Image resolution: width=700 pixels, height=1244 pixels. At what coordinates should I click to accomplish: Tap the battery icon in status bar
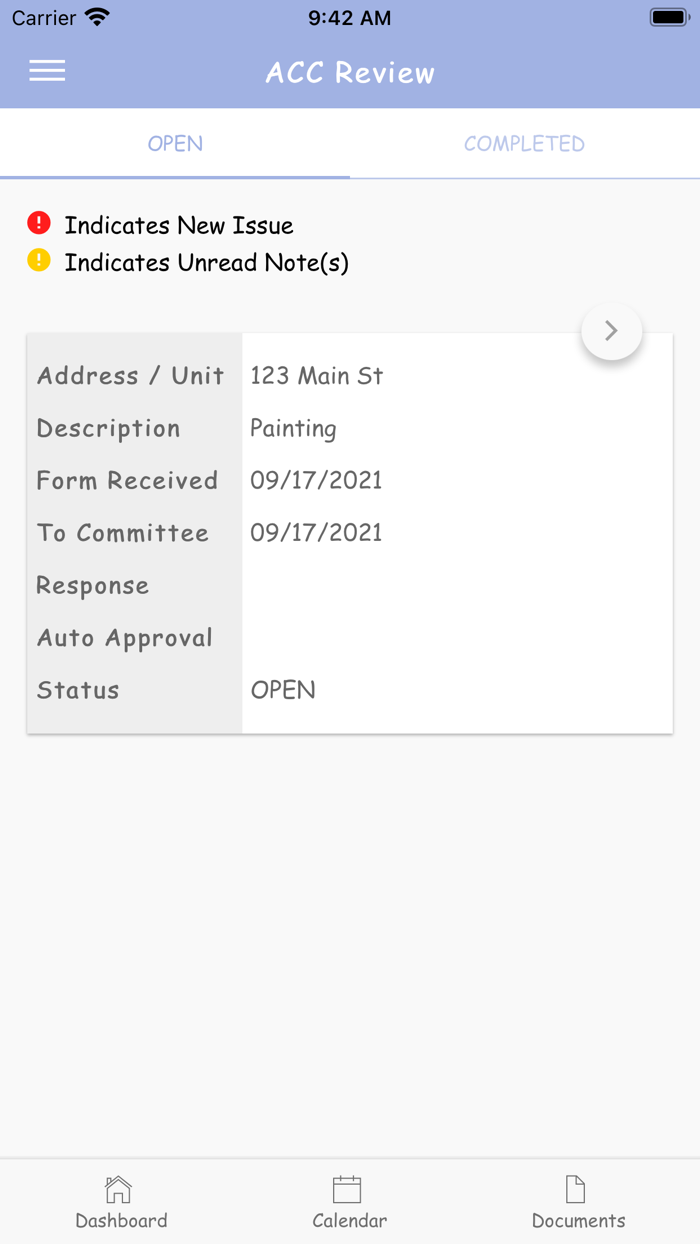click(667, 16)
